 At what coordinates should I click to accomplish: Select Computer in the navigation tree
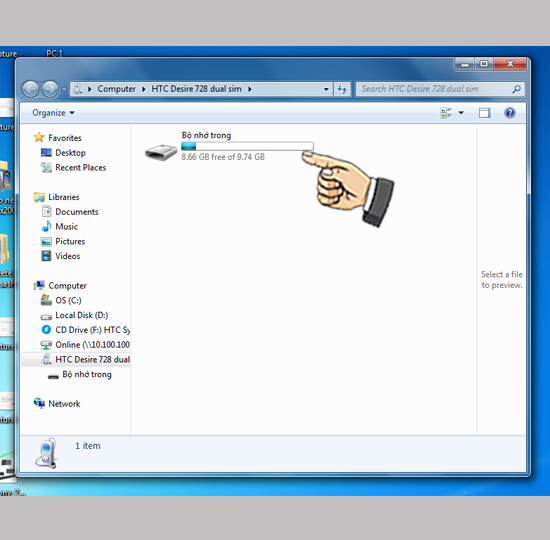[67, 286]
